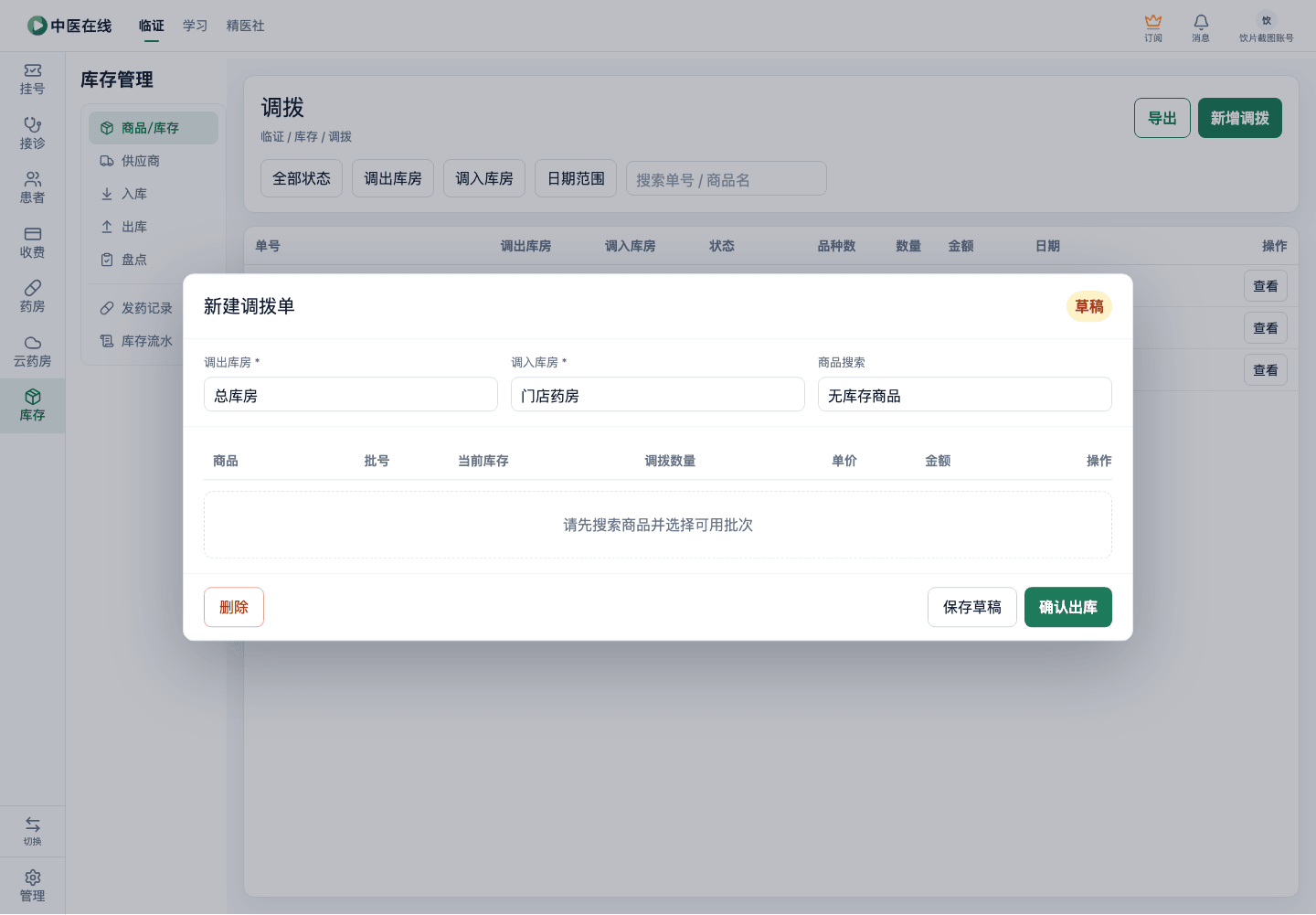Open 调出库房 selector showing 总库房

(x=351, y=395)
